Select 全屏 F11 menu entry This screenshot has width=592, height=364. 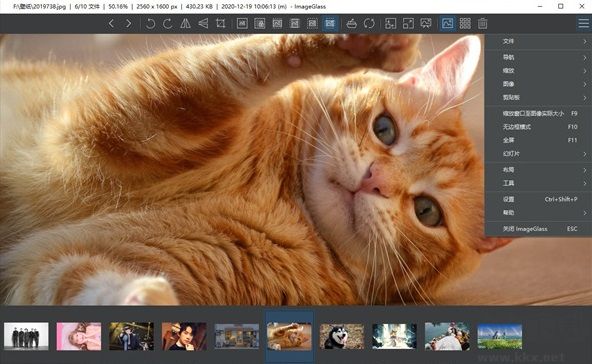tap(538, 140)
